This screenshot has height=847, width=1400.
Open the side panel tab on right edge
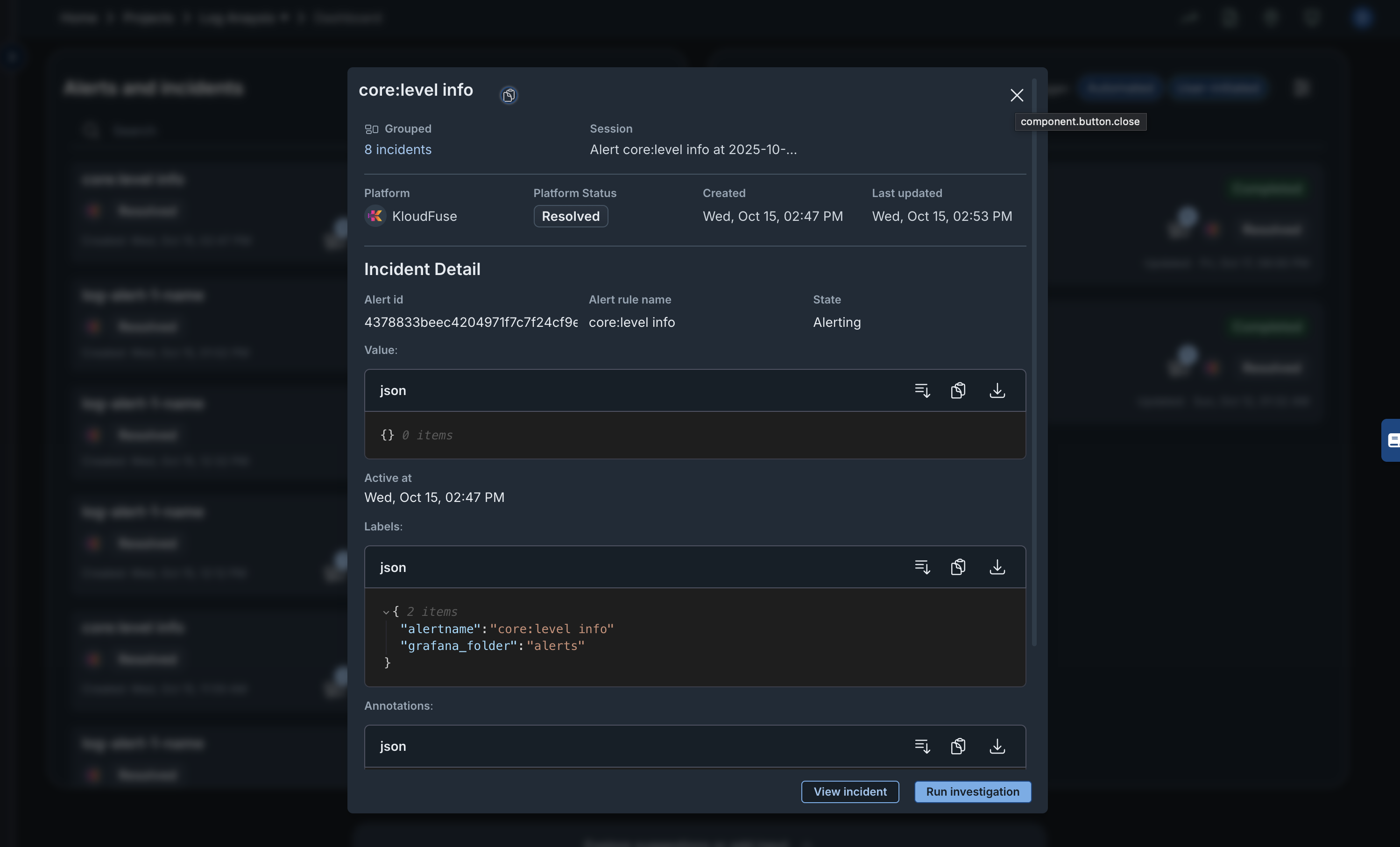(1391, 440)
